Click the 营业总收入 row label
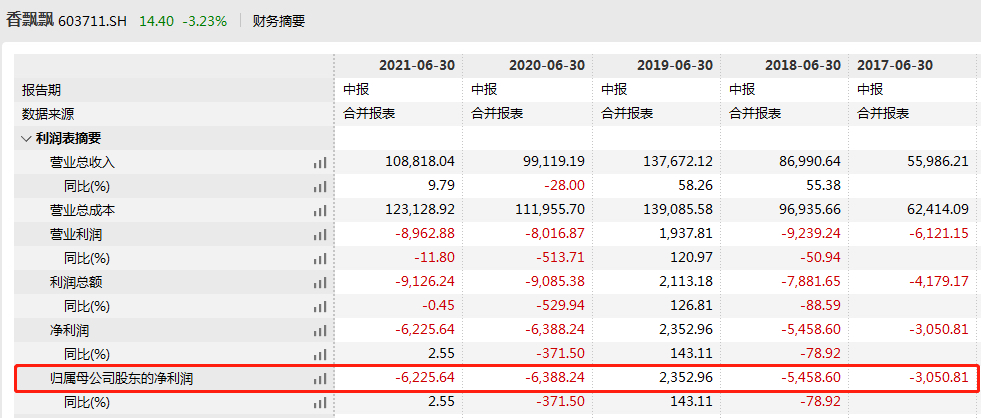981x418 pixels. (83, 162)
